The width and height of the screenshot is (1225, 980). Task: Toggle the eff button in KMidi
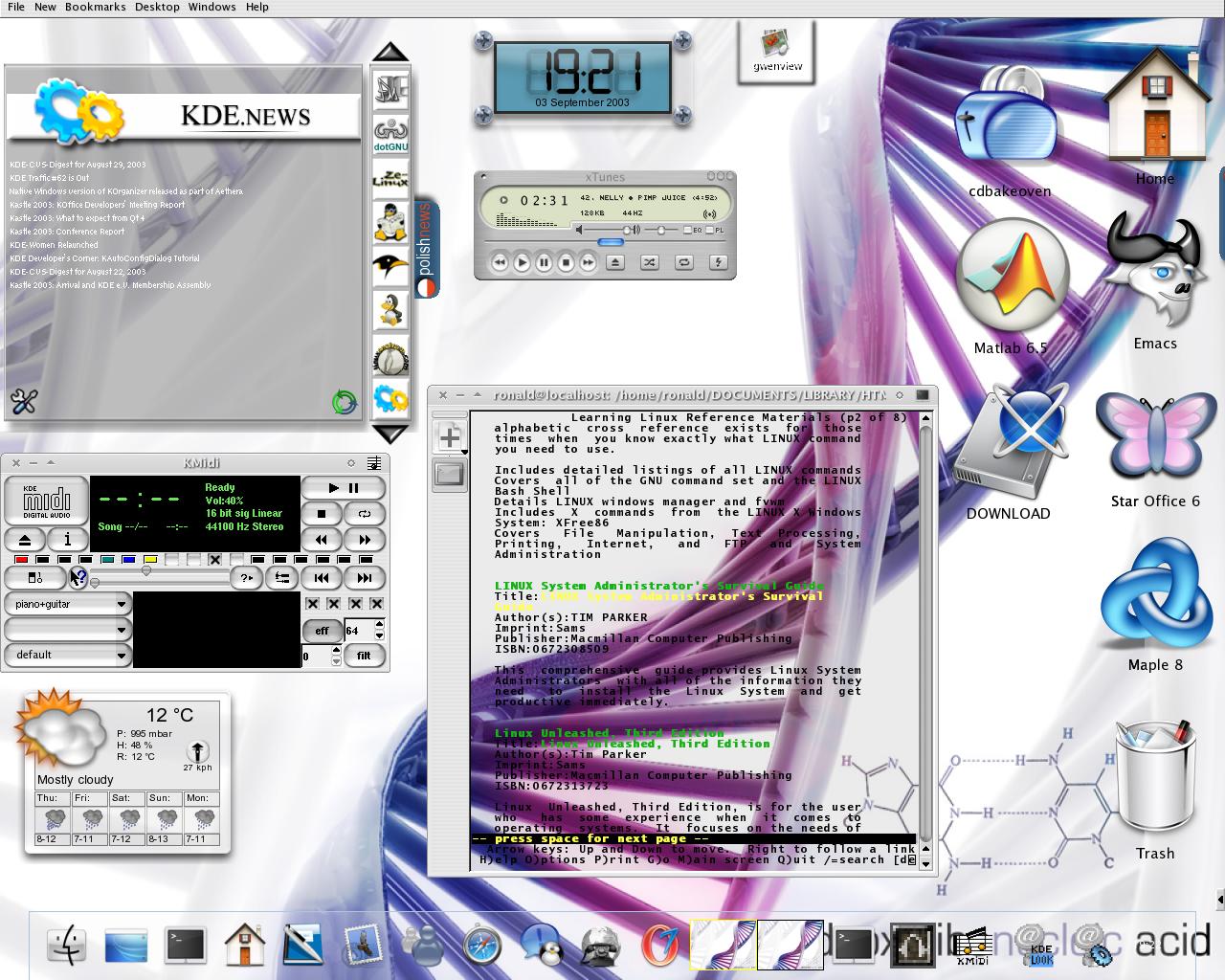pyautogui.click(x=323, y=631)
